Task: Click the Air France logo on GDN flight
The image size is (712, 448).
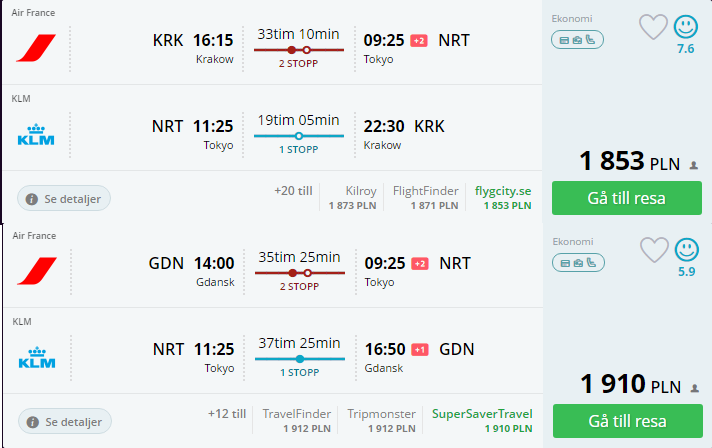Action: tap(37, 271)
